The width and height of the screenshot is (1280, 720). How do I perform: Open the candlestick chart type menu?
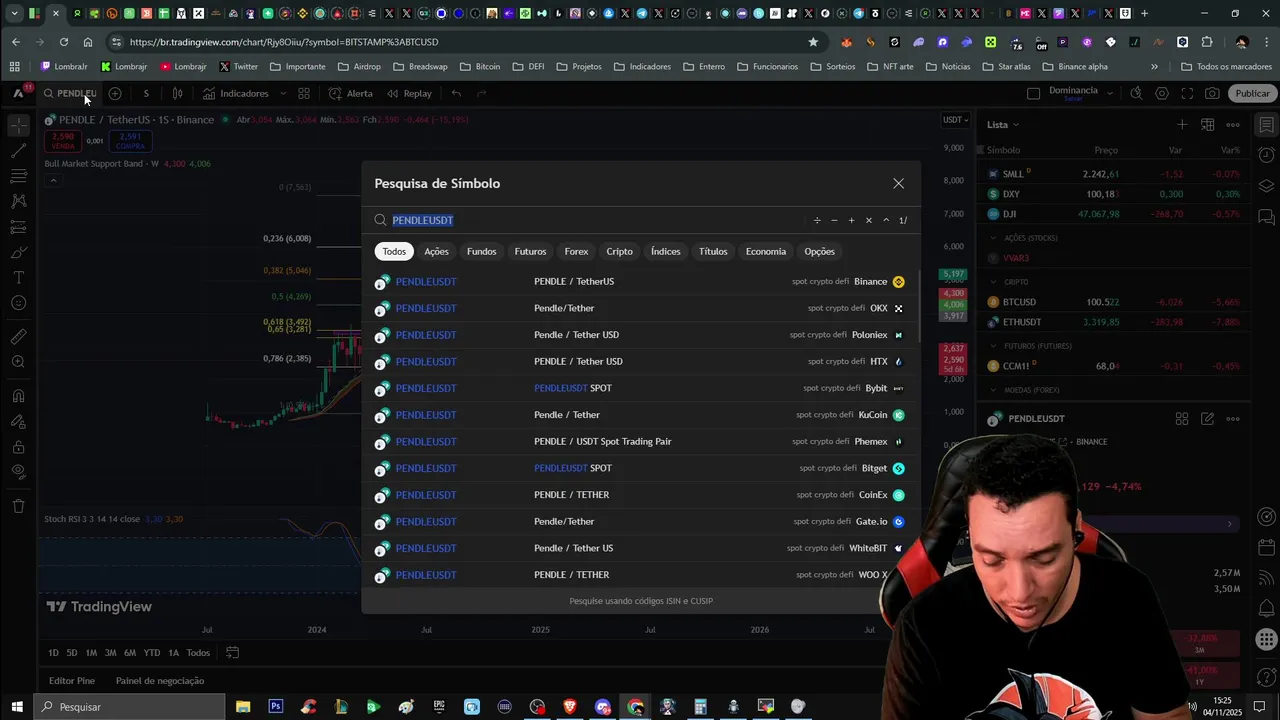coord(177,93)
